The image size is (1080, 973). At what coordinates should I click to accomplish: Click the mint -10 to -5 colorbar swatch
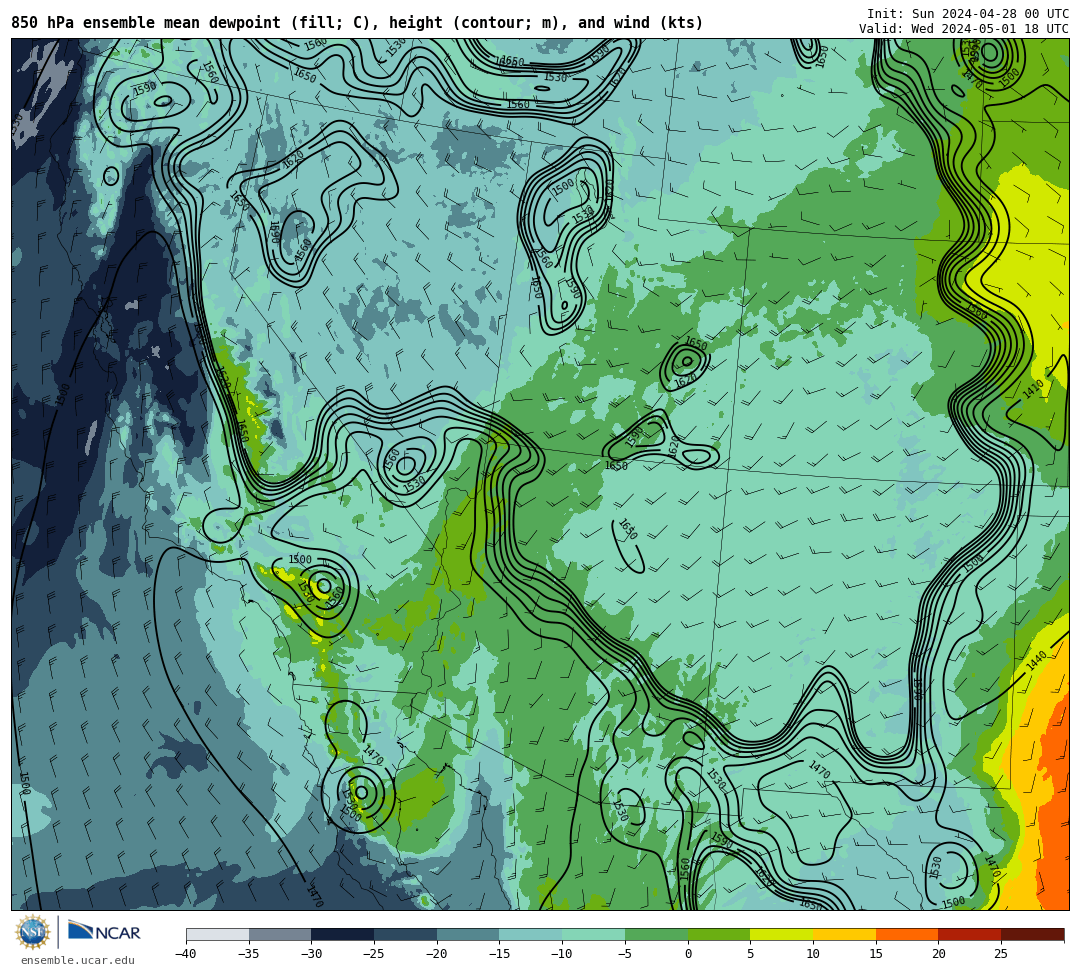(594, 934)
